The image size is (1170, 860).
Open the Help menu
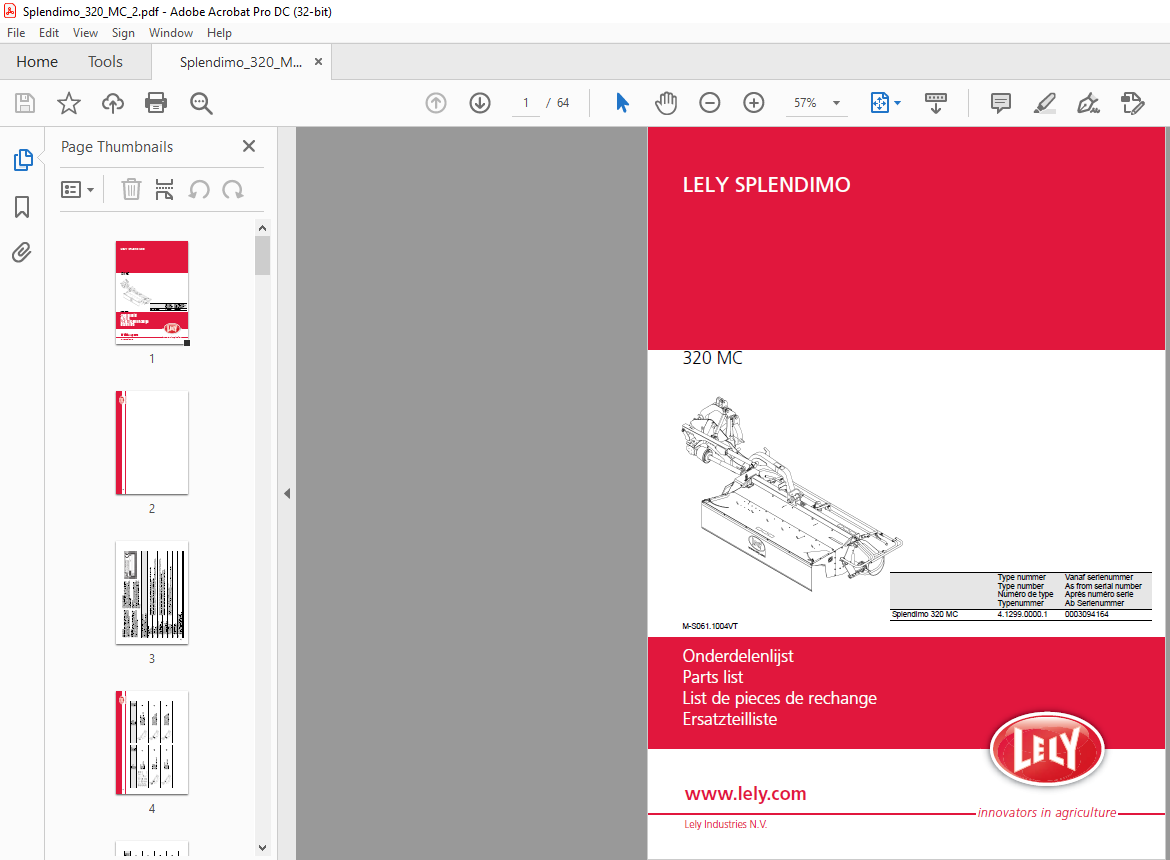tap(219, 33)
